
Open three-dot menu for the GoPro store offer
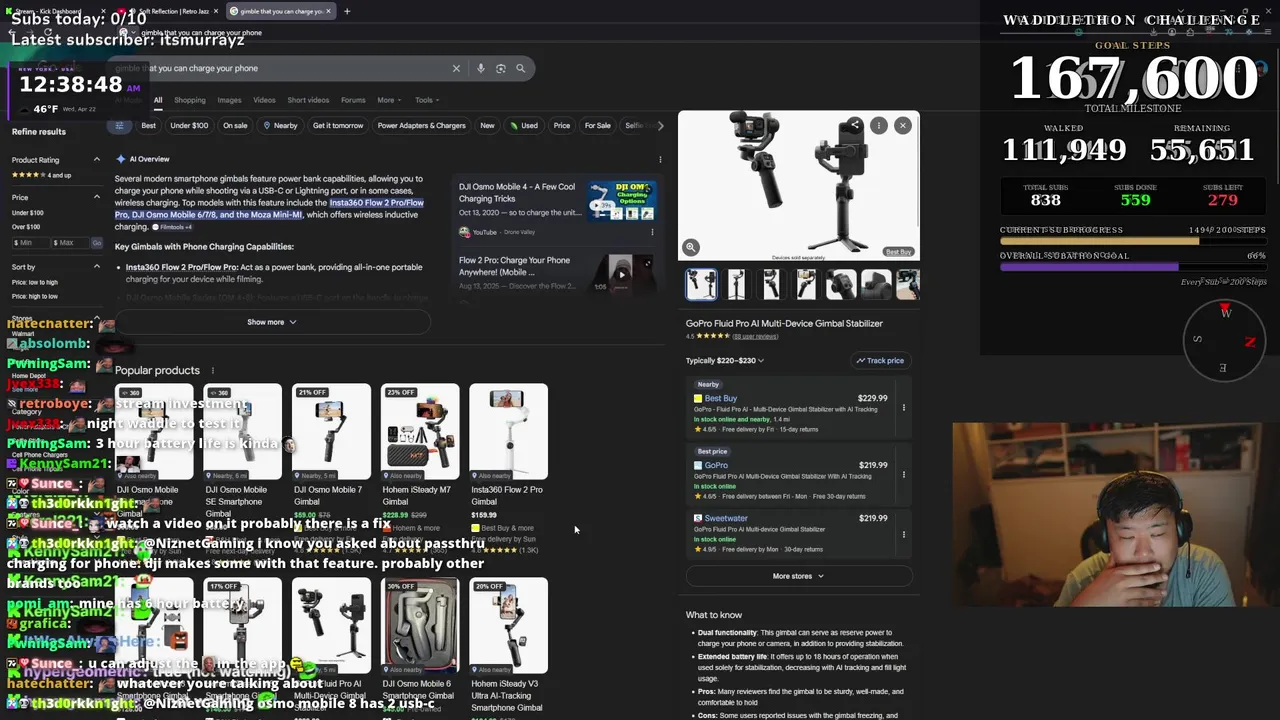[x=903, y=474]
